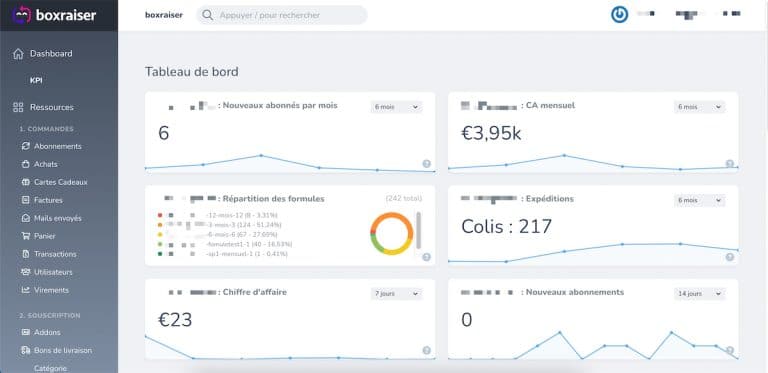
Task: Open help icon on Chiffre d'affaire card
Action: pos(427,350)
